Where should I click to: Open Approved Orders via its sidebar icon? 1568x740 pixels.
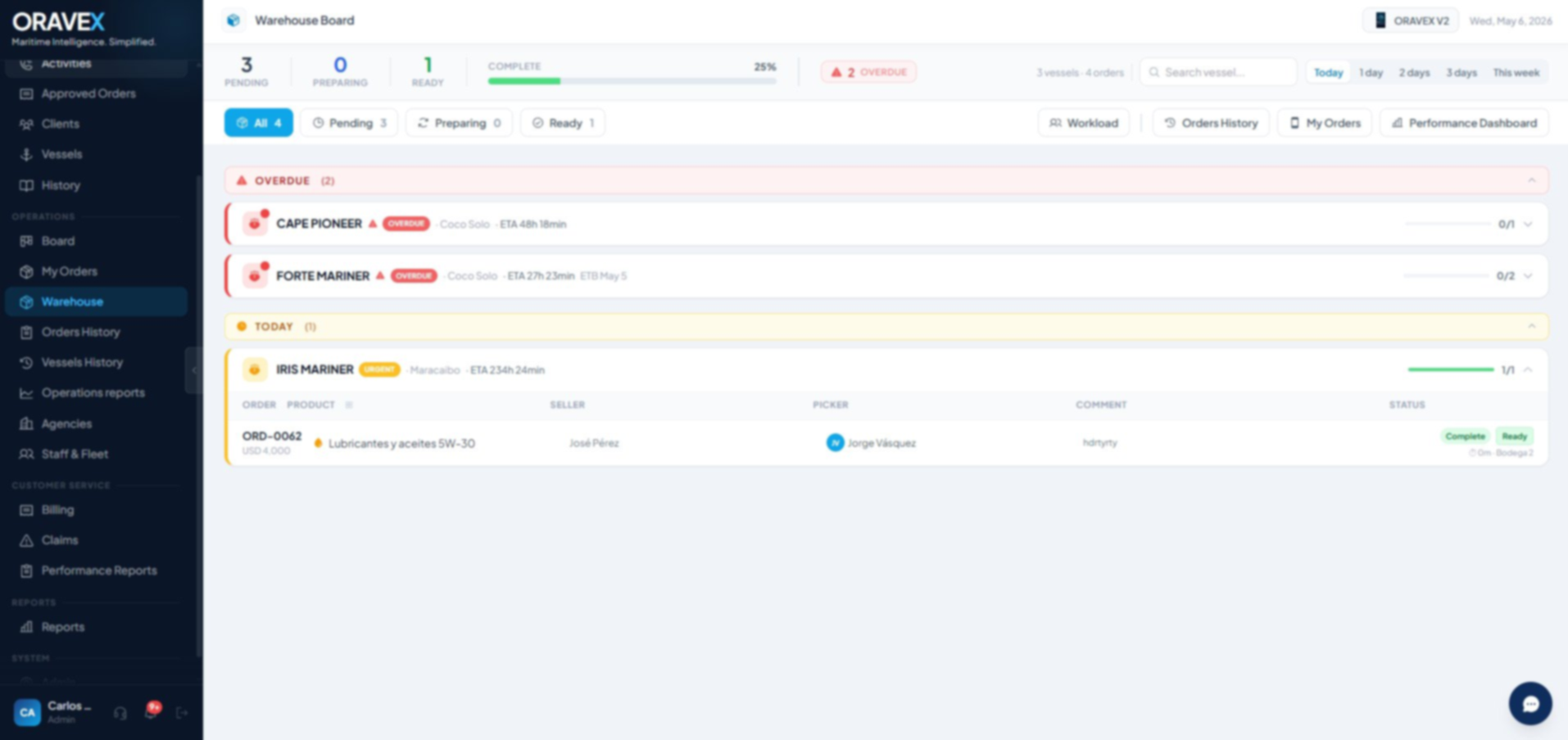[x=26, y=93]
